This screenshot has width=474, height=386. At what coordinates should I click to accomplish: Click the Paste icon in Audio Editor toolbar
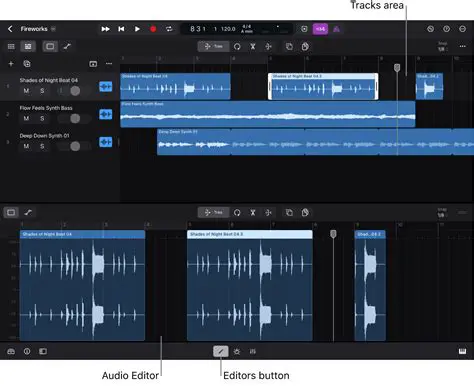click(x=305, y=212)
